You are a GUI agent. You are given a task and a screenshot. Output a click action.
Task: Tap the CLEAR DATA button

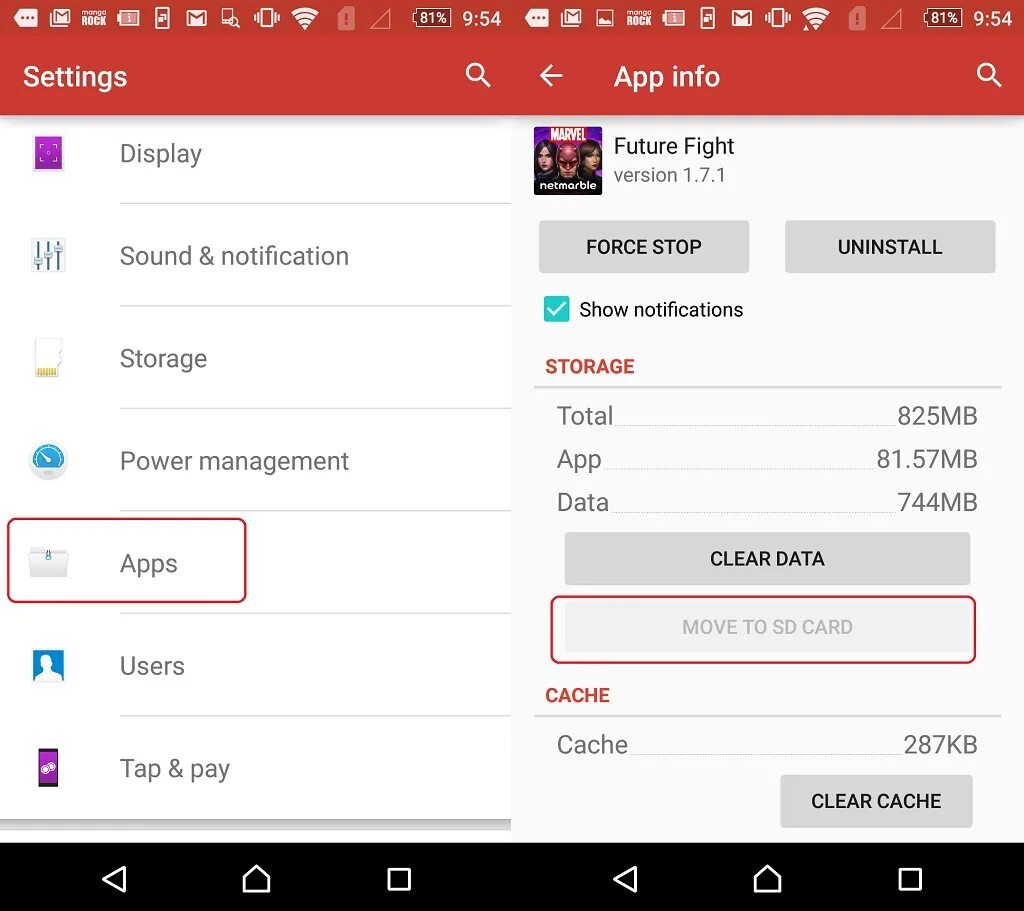[x=767, y=558]
